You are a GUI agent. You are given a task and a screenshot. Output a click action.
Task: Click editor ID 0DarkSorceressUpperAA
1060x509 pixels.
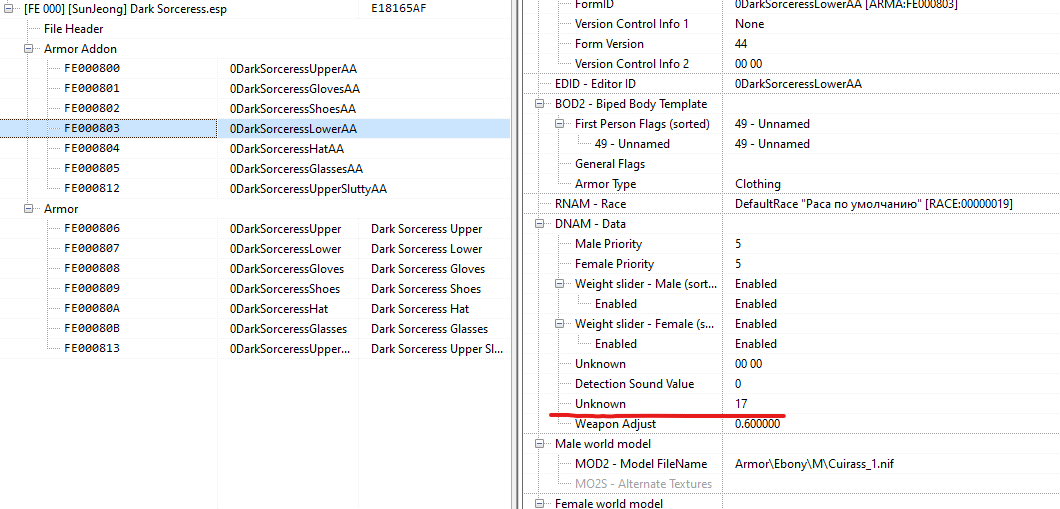[293, 68]
